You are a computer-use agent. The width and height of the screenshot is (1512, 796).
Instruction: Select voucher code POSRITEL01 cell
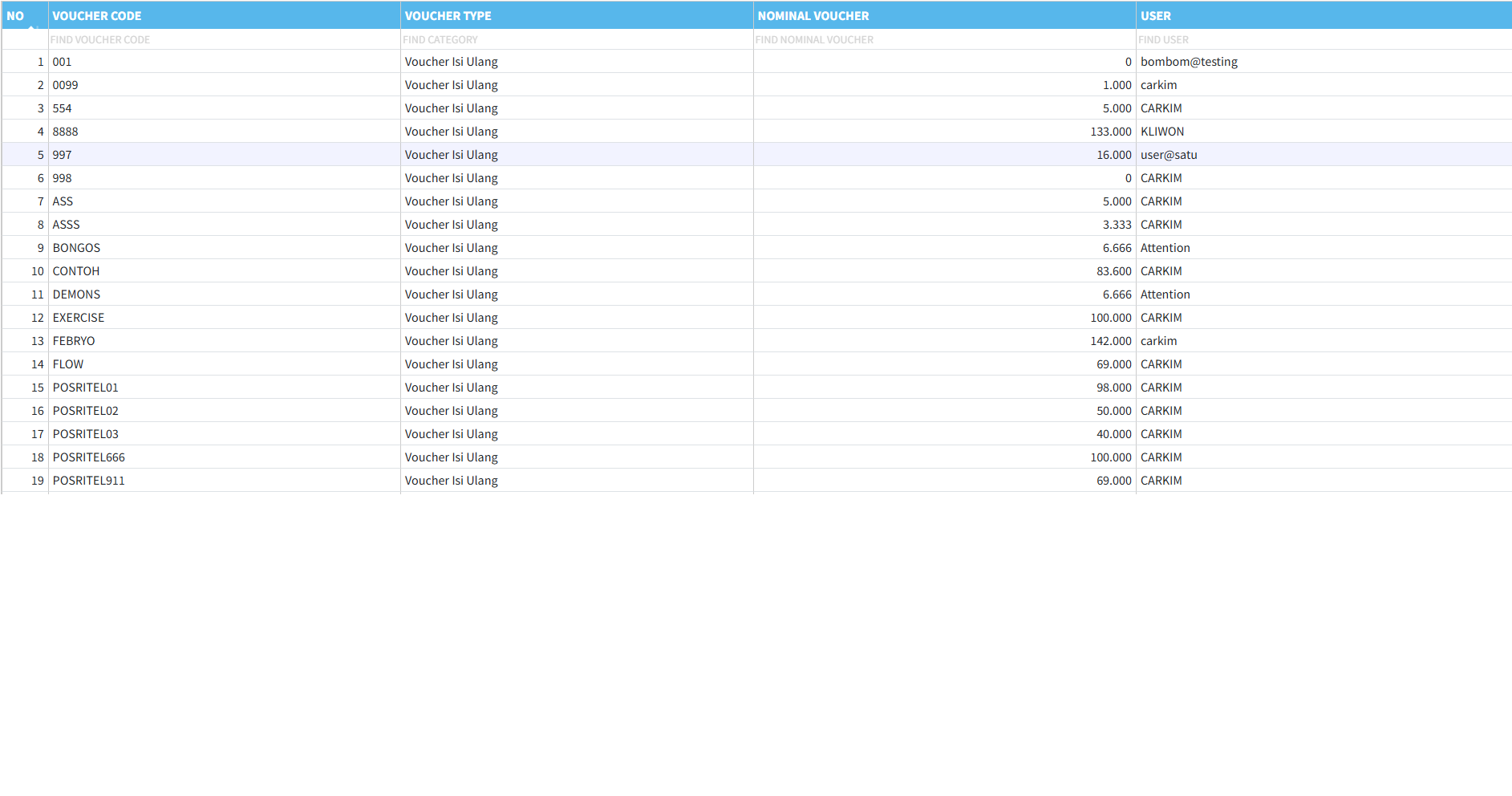tap(225, 388)
